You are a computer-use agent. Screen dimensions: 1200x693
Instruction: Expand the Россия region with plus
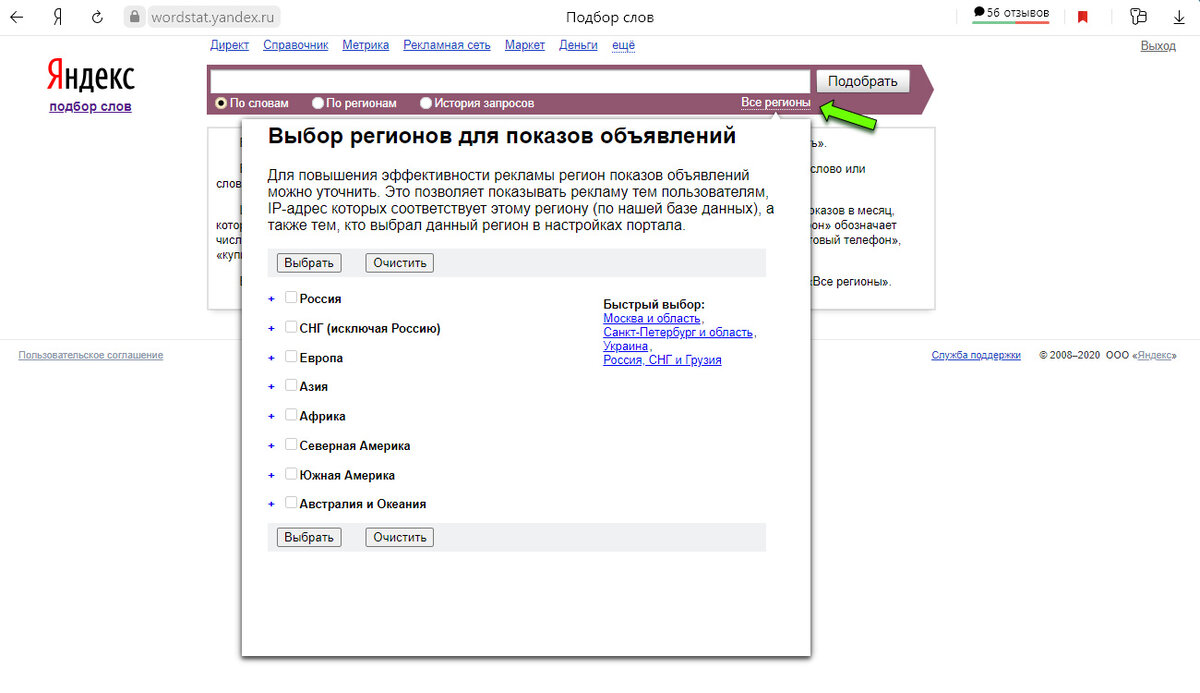[271, 299]
